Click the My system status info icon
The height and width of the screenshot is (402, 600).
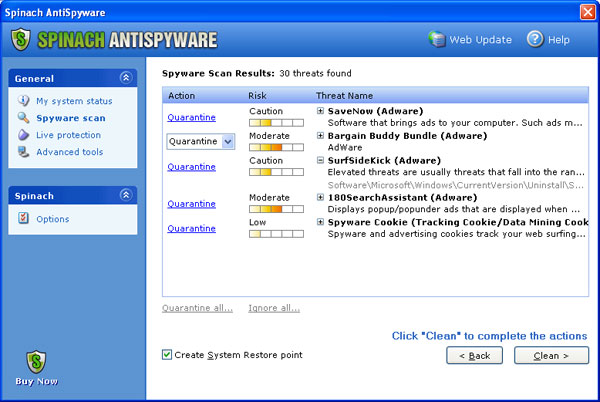(23, 101)
